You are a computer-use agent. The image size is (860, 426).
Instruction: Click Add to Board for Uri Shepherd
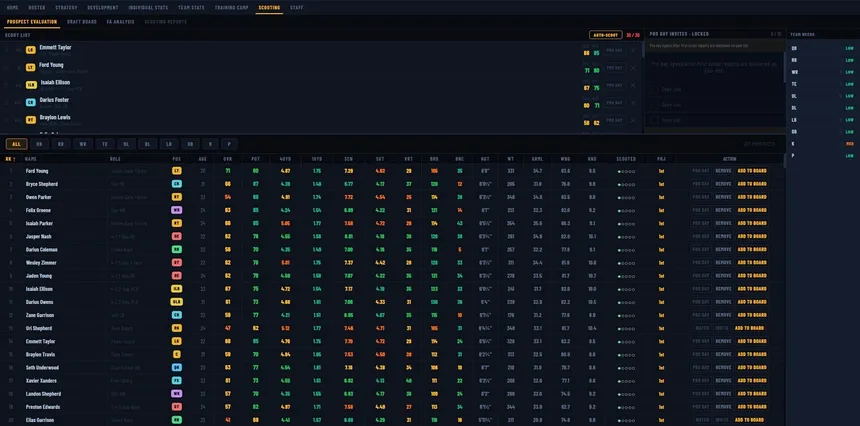pyautogui.click(x=749, y=328)
